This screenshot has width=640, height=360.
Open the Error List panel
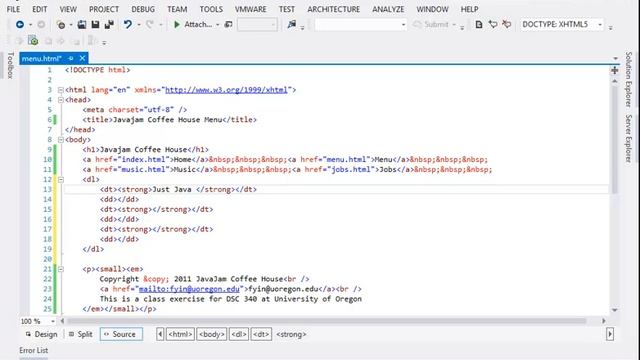pos(33,350)
